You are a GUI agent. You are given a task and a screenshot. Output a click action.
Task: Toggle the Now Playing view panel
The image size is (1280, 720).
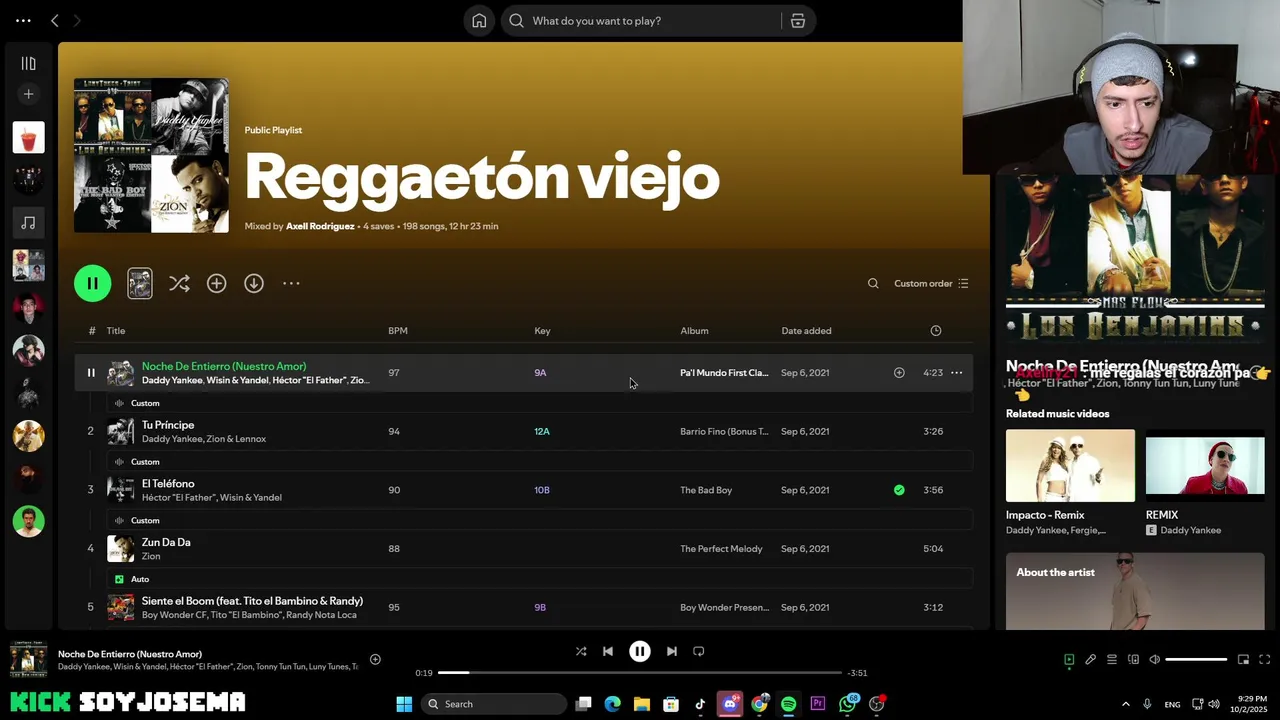click(x=1069, y=660)
